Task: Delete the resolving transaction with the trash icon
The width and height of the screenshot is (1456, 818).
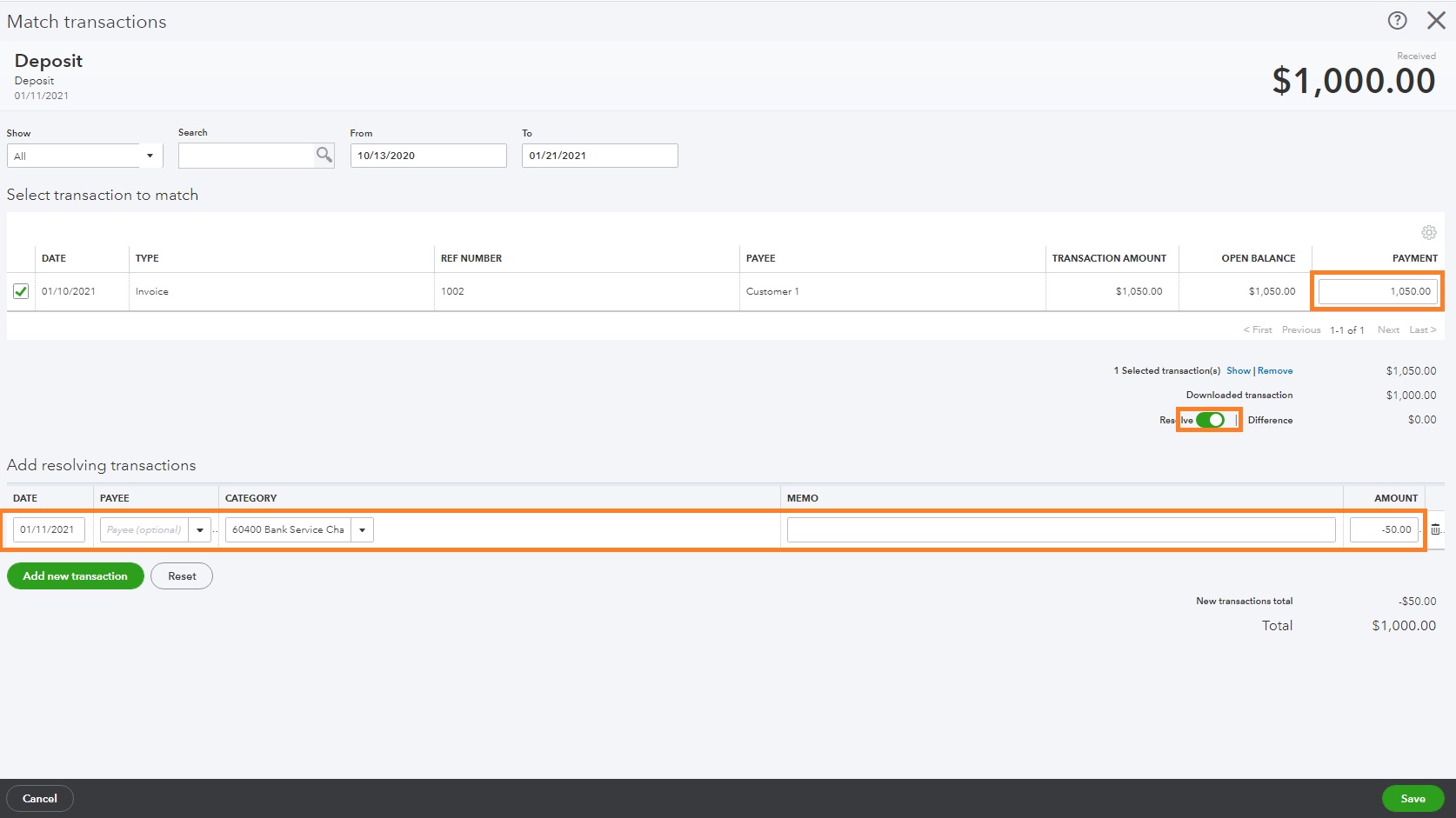Action: 1437,529
